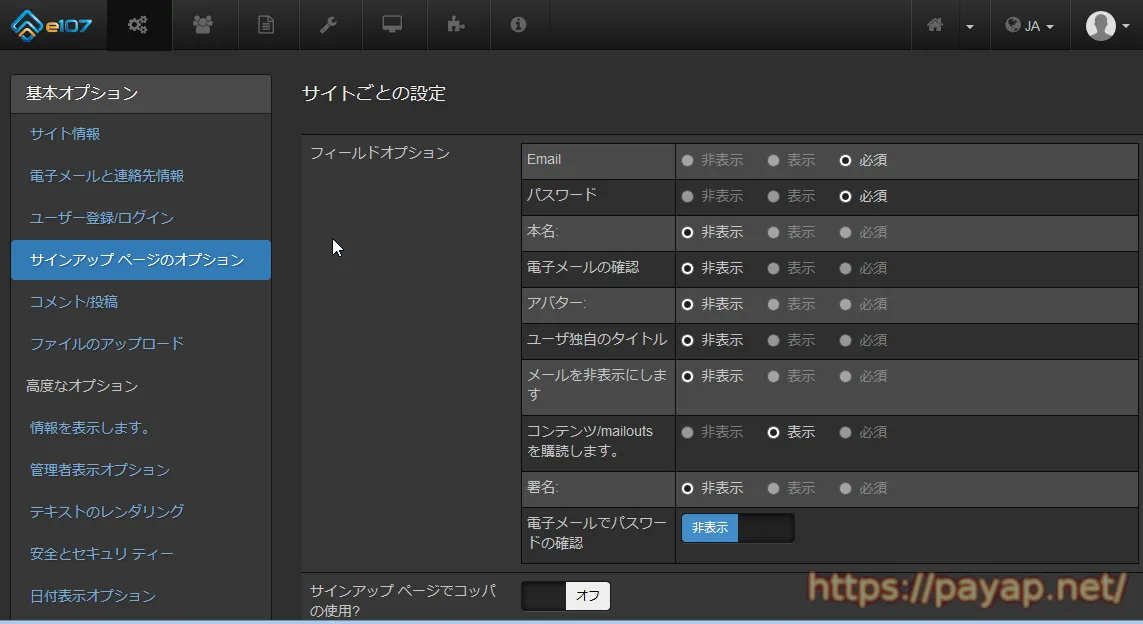Screen dimensions: 1143x624
Task: Open 管理者表示オプション sidebar link
Action: (x=100, y=469)
